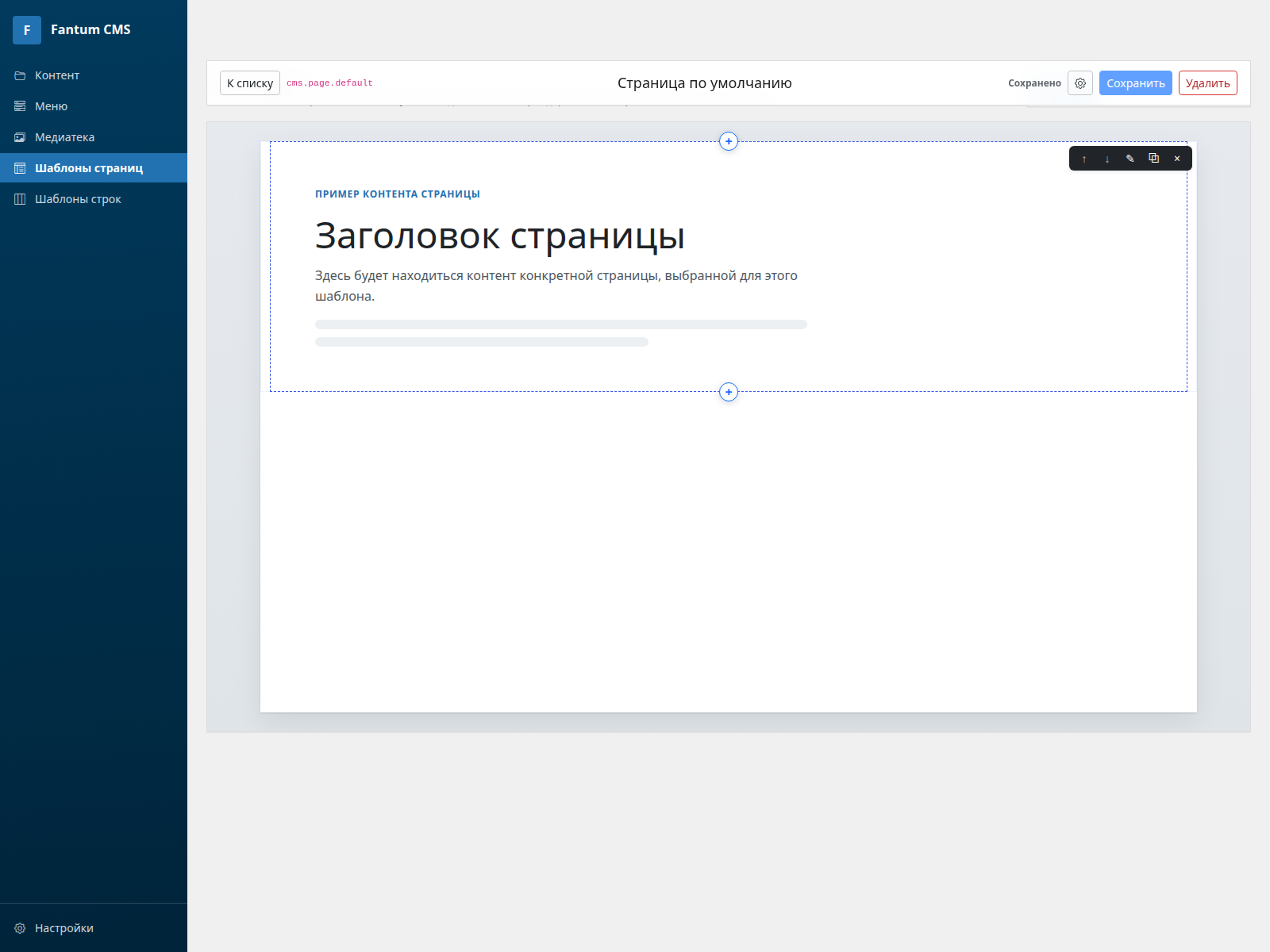Select the Шаблоны страниц sidebar item

[89, 167]
